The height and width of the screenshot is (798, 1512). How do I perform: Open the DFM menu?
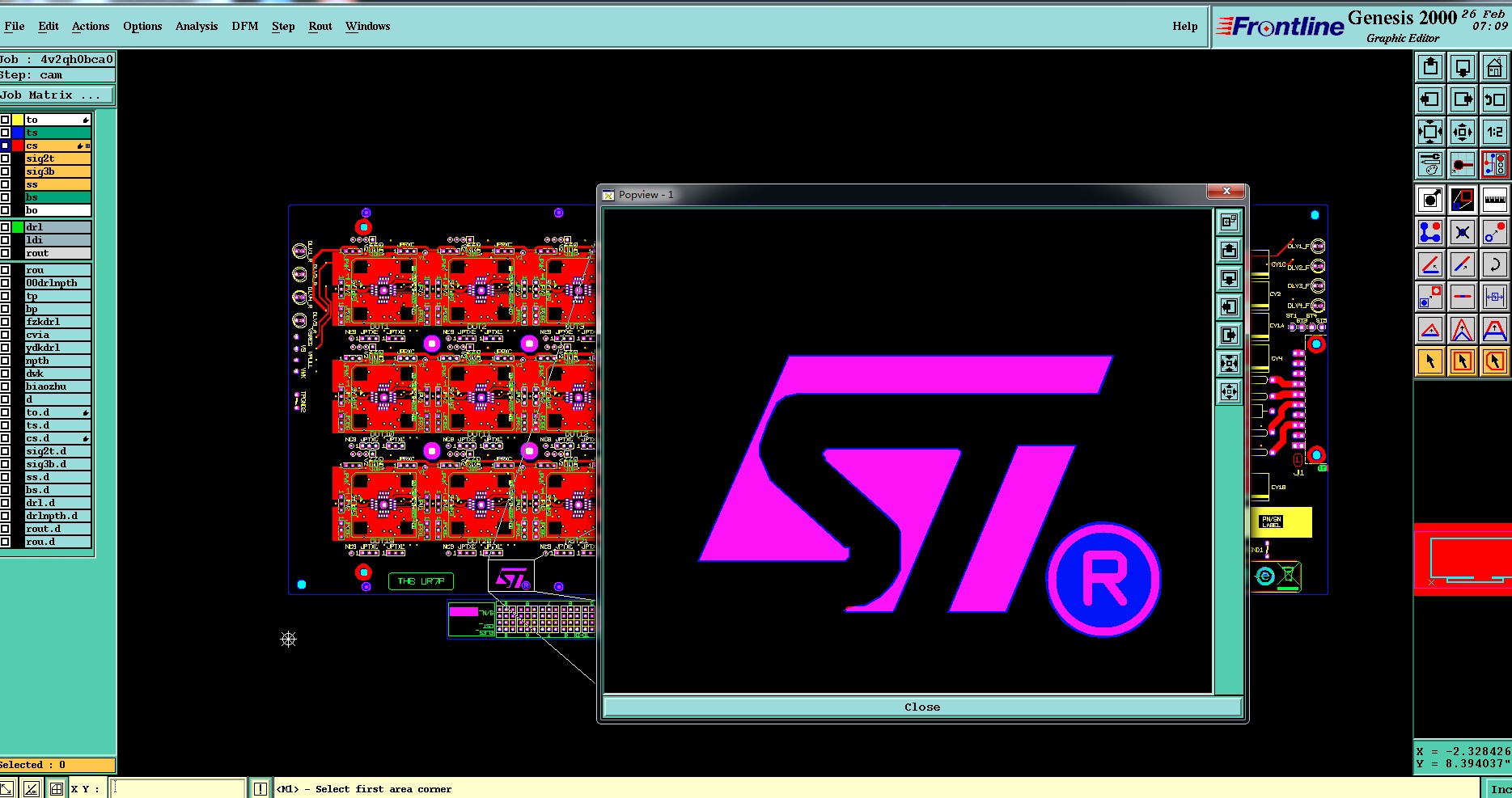(245, 26)
